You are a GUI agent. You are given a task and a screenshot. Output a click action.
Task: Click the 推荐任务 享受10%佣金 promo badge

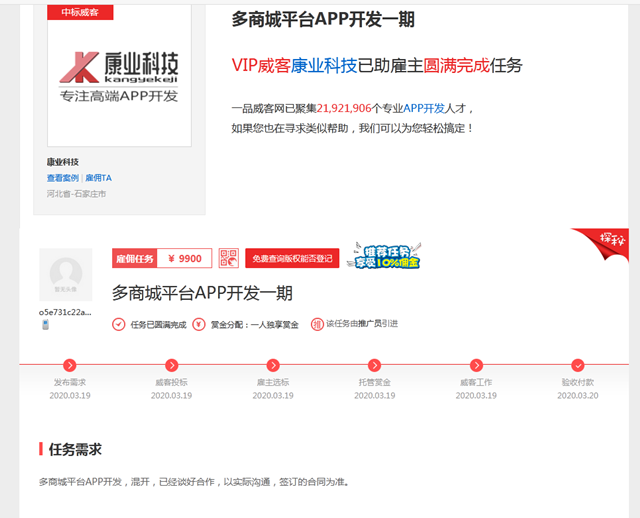(x=384, y=256)
